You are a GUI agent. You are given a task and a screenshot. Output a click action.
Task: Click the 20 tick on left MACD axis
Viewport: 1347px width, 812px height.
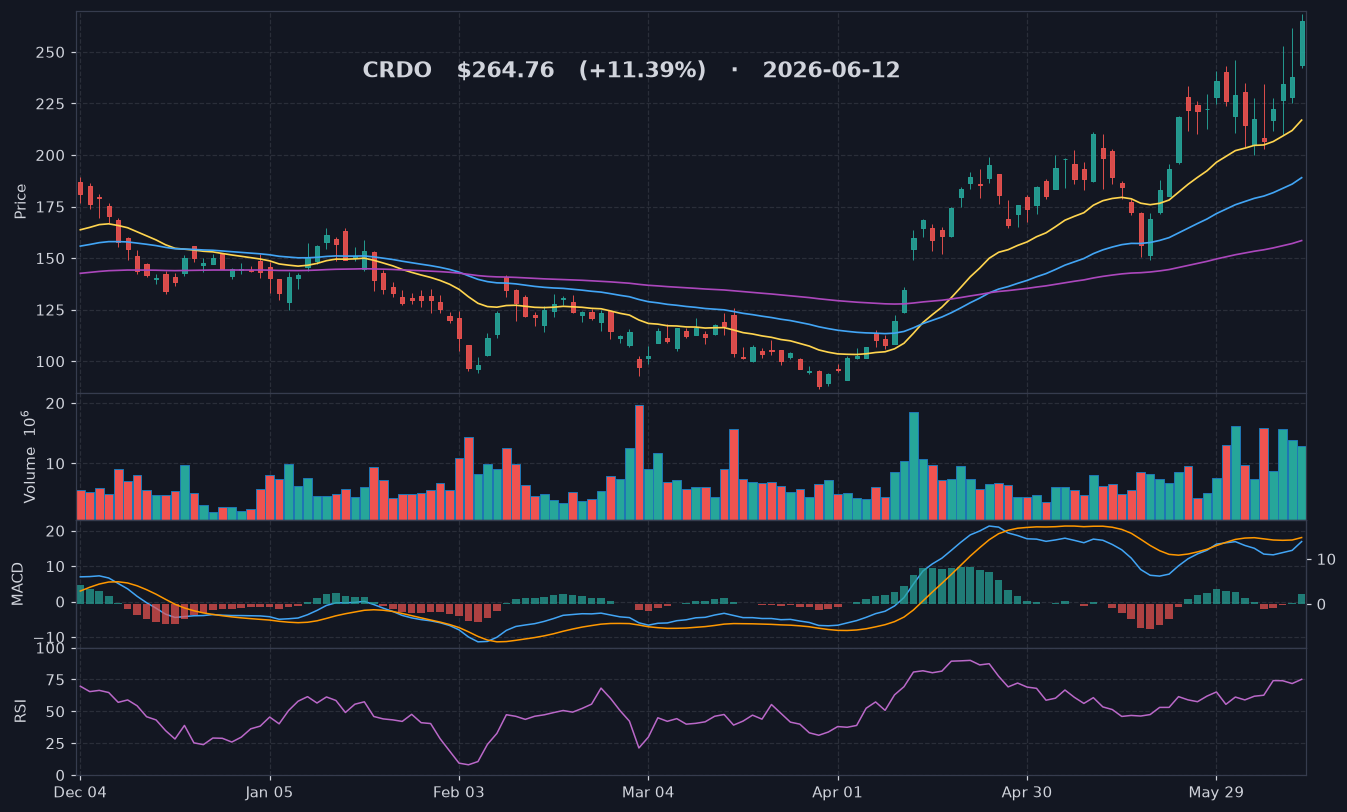coord(57,530)
